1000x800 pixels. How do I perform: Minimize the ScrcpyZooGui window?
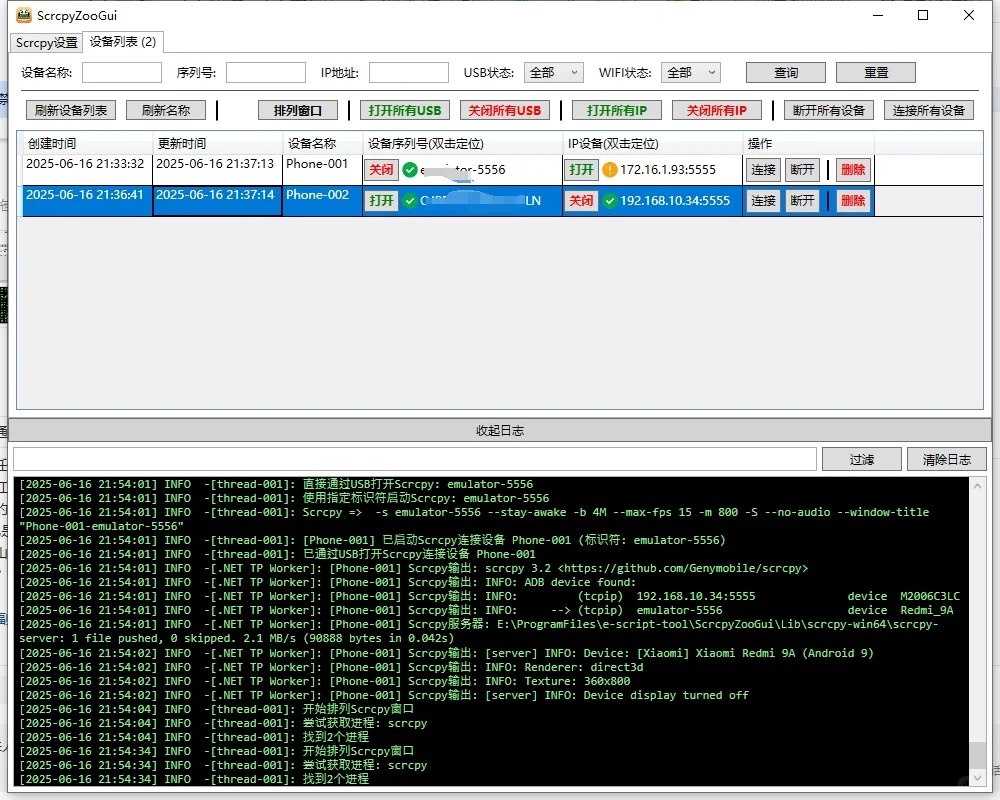pos(878,15)
